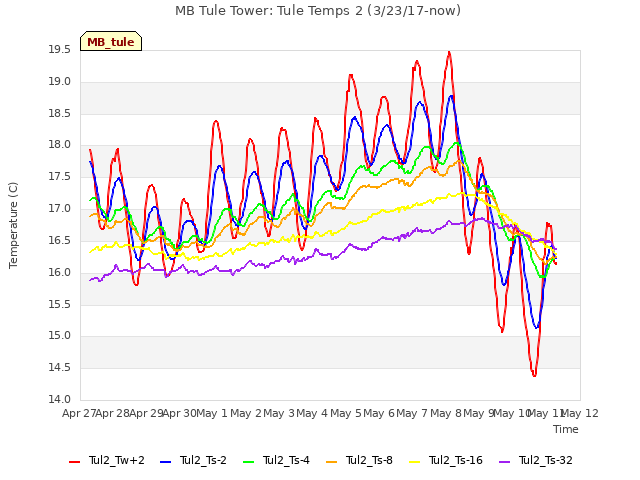Click the MB_tule annotation label

(x=111, y=42)
